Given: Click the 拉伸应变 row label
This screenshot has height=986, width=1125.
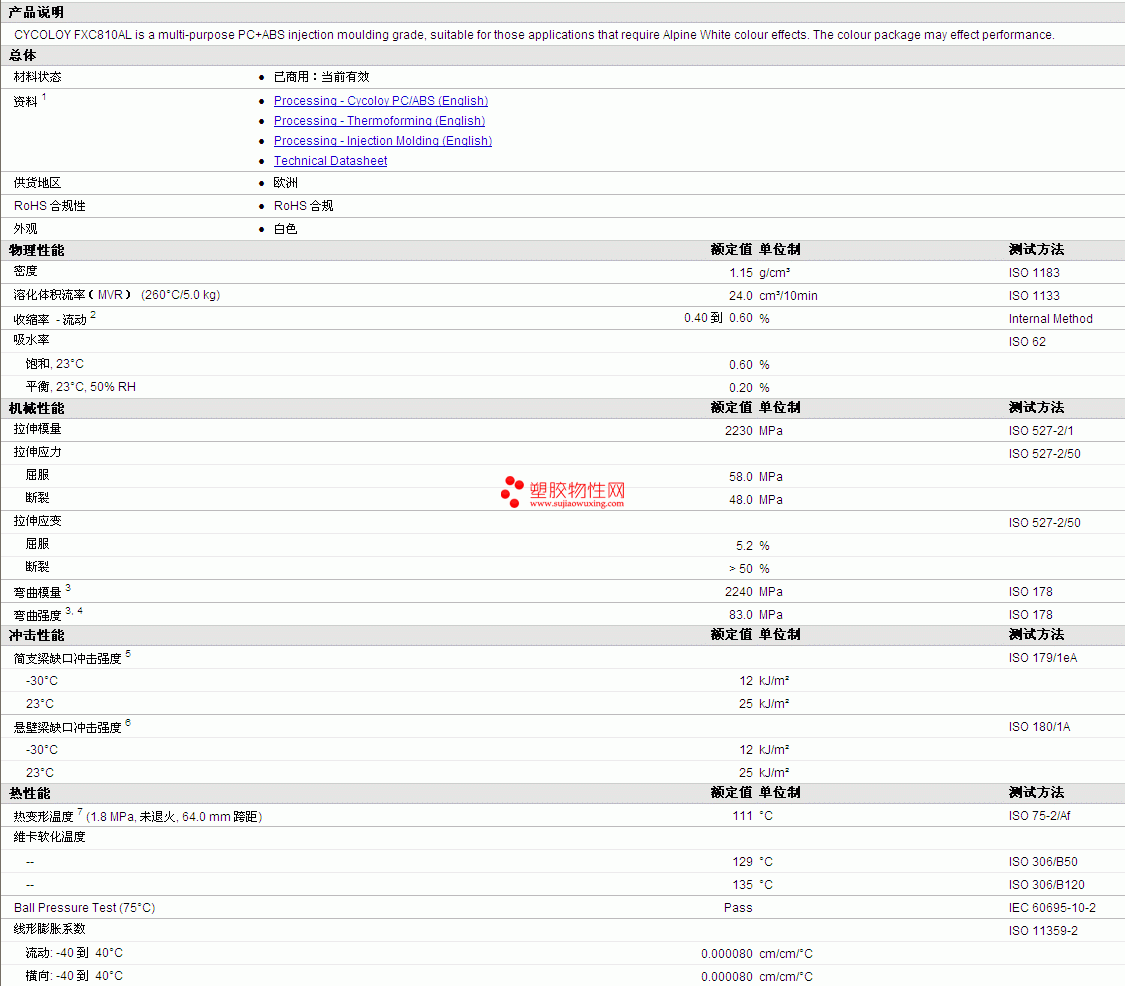Looking at the screenshot, I should [37, 521].
